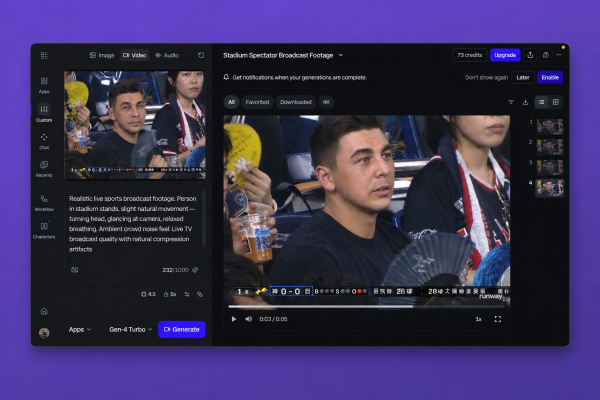600x400 pixels.
Task: Open Chat from the sidebar
Action: coord(44,141)
